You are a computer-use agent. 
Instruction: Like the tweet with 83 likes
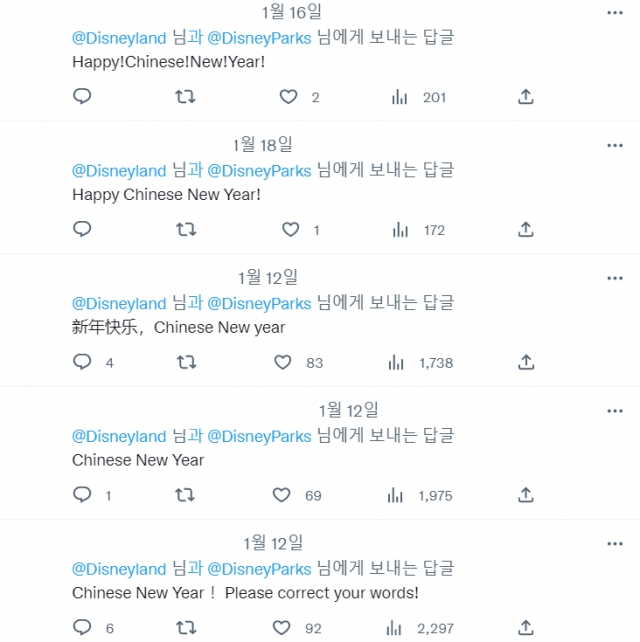click(x=283, y=362)
